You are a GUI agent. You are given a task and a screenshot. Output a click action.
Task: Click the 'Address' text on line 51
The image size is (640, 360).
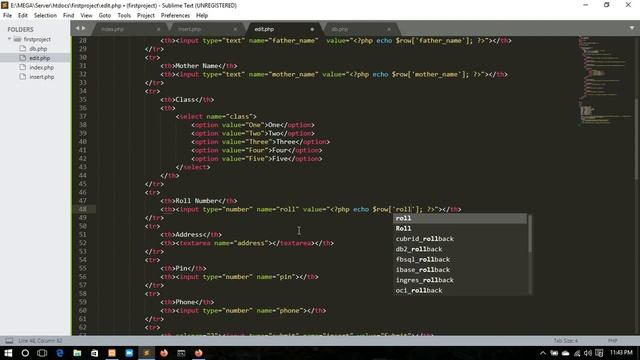pyautogui.click(x=189, y=234)
